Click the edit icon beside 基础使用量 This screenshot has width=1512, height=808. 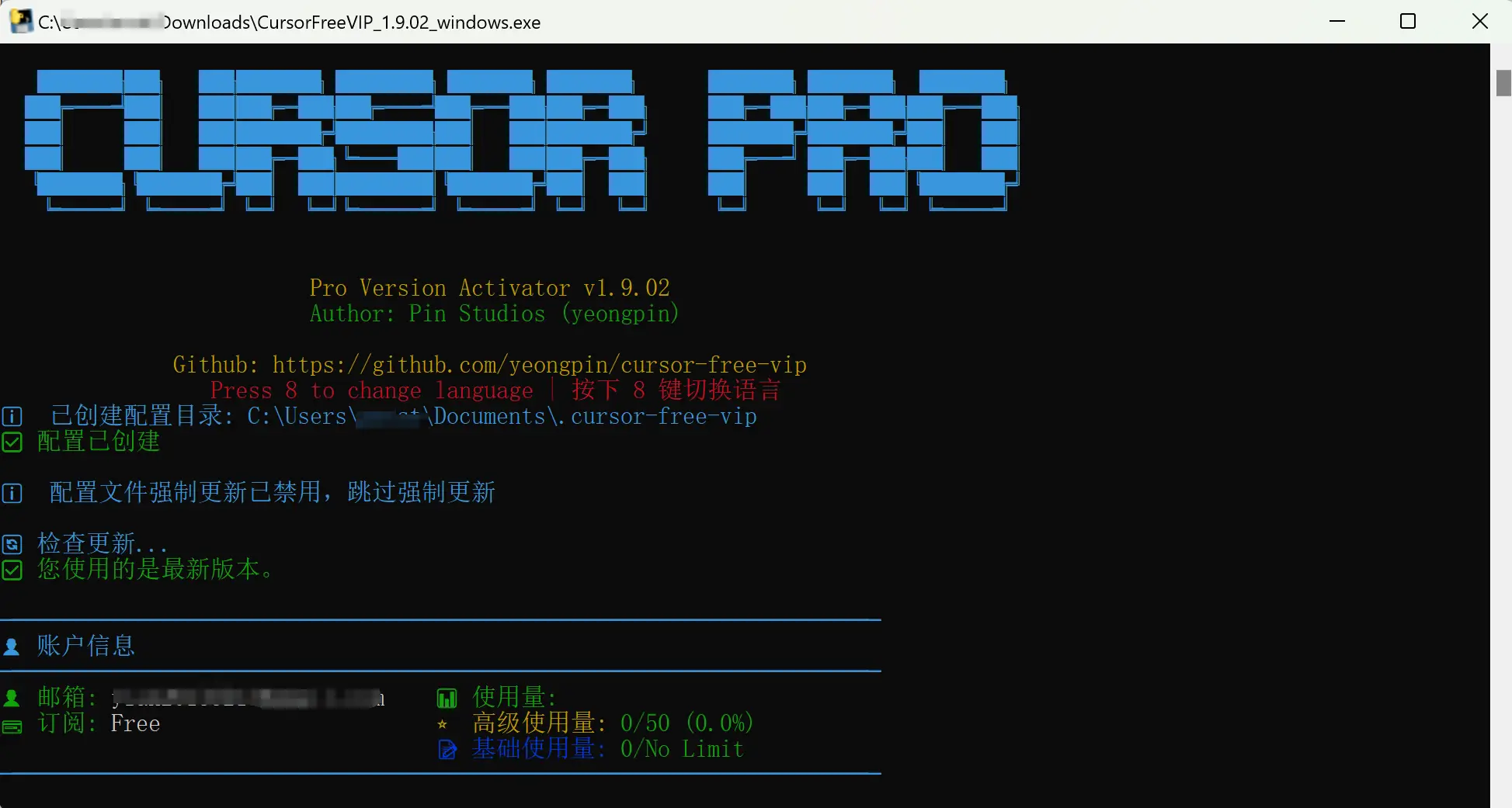(447, 750)
